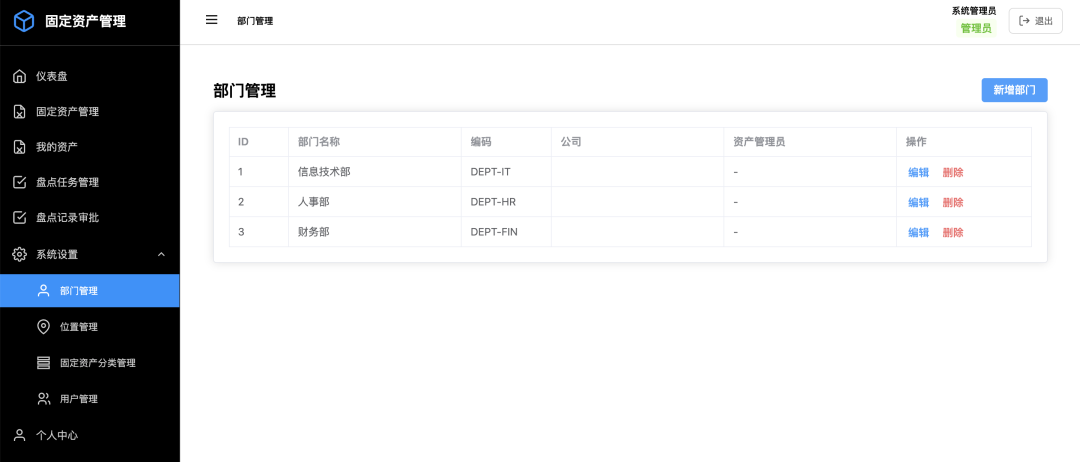Toggle the hamburger sidebar collapse icon
Screen dimensions: 1080x462
[x=211, y=20]
